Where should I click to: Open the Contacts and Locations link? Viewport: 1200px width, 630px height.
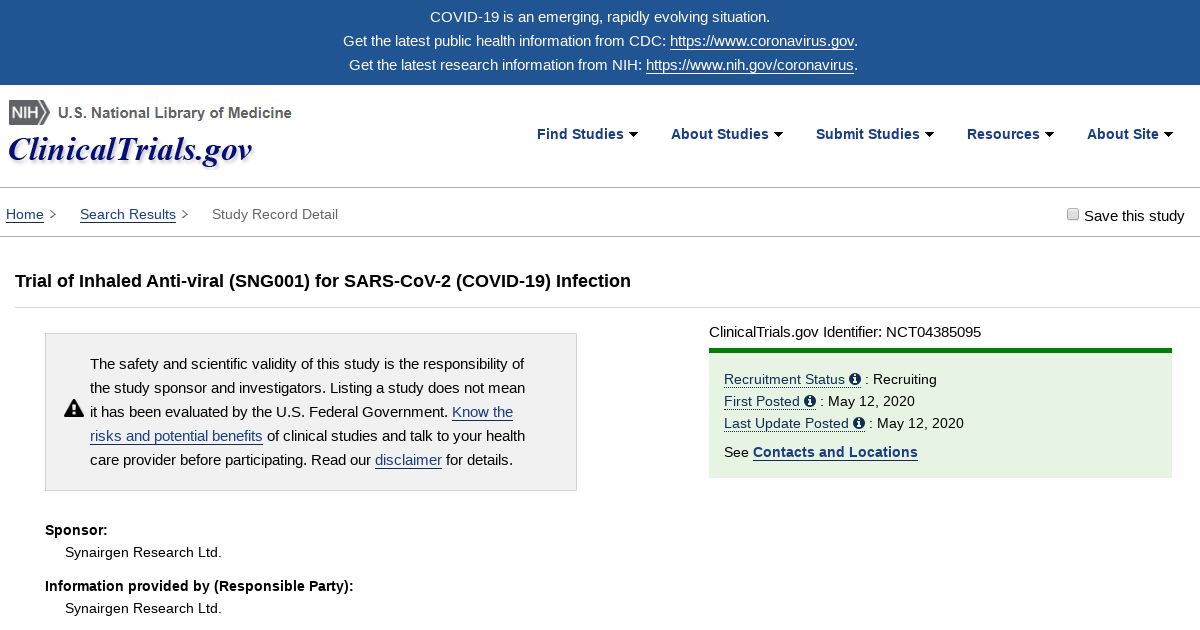point(835,452)
